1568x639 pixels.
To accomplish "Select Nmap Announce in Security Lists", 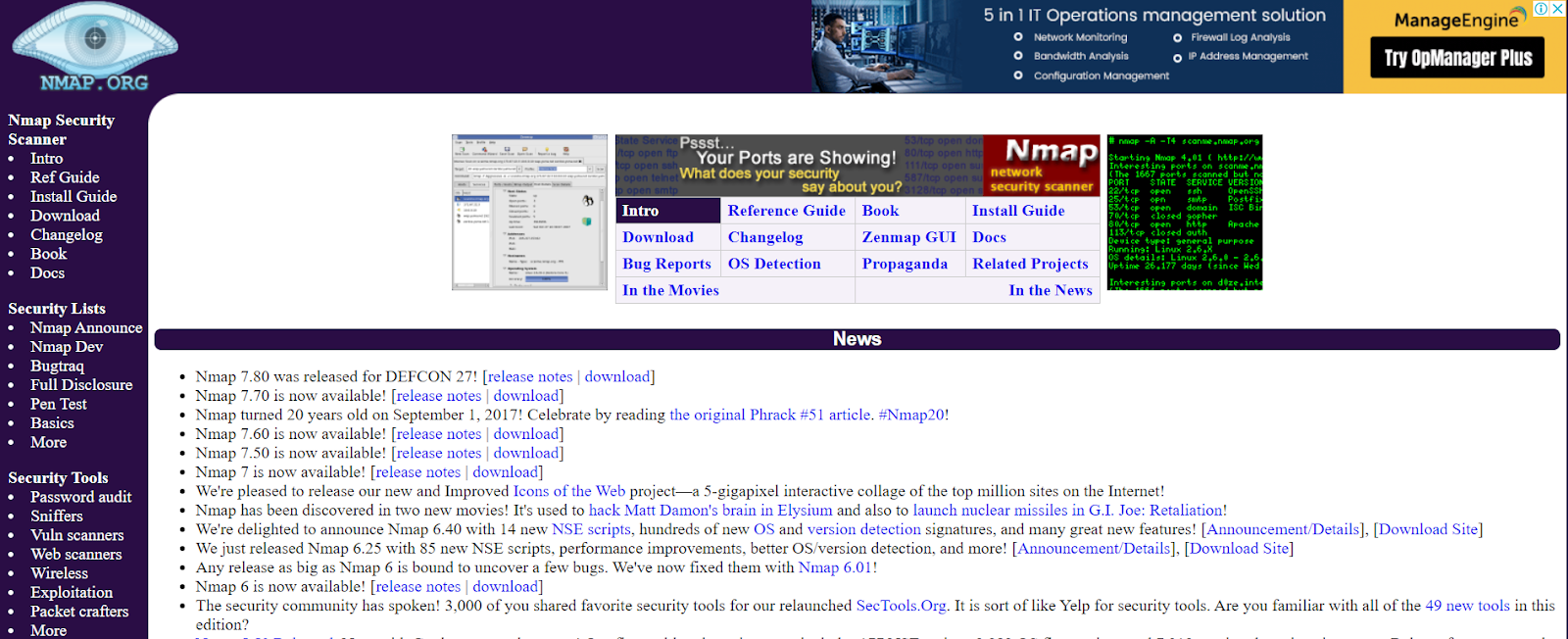I will point(86,327).
